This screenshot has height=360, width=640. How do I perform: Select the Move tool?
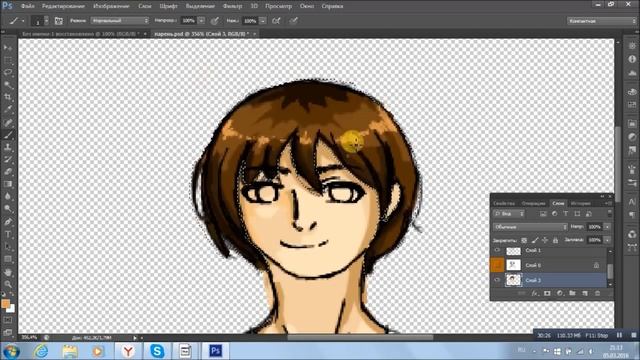point(8,48)
